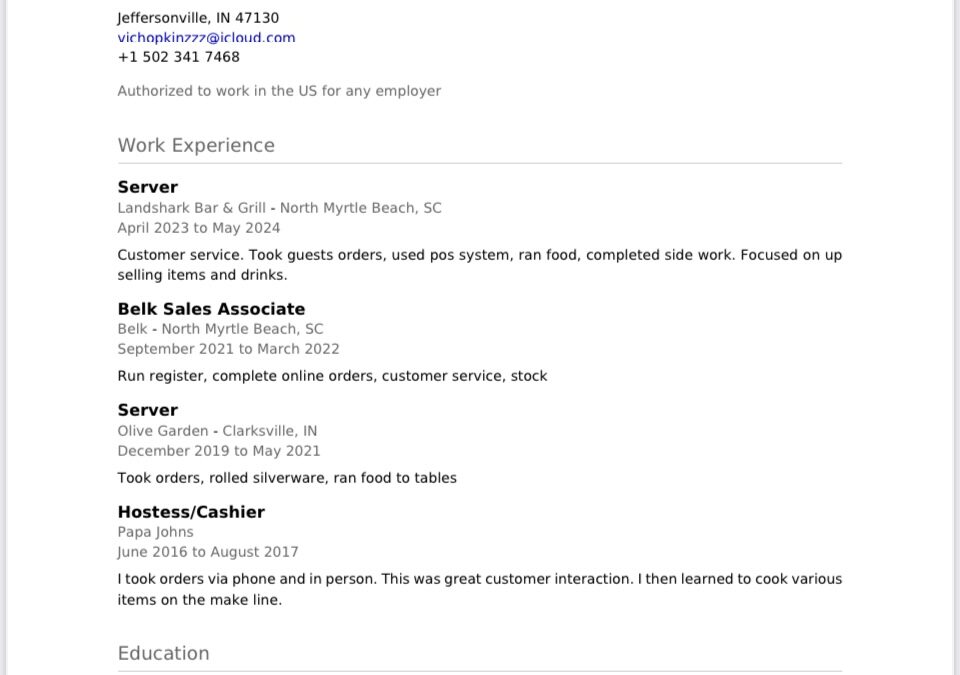Click the Landshark Bar & Grill employer line

pyautogui.click(x=279, y=208)
